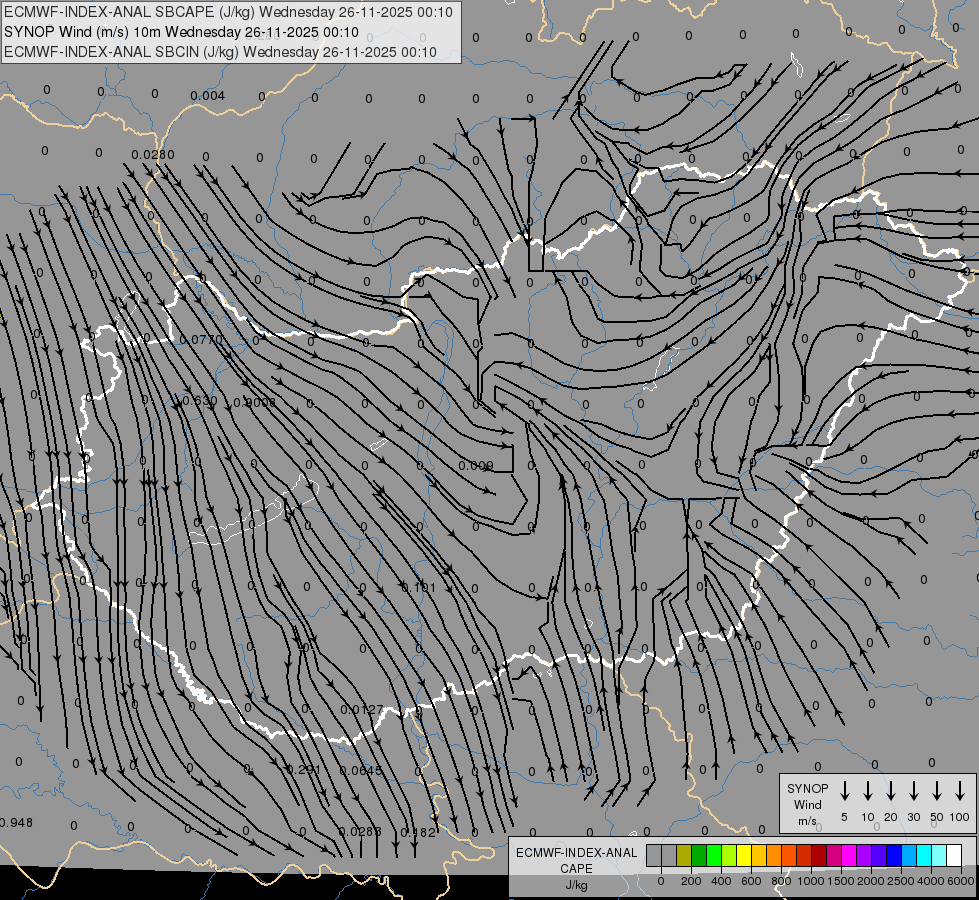The height and width of the screenshot is (900, 979).
Task: Pick the pure yellow CAPE legend swatch
Action: [744, 855]
